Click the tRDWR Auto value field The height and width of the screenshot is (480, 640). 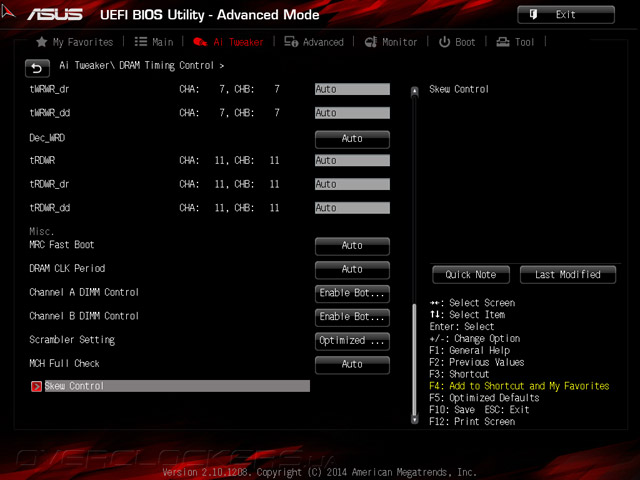(352, 160)
